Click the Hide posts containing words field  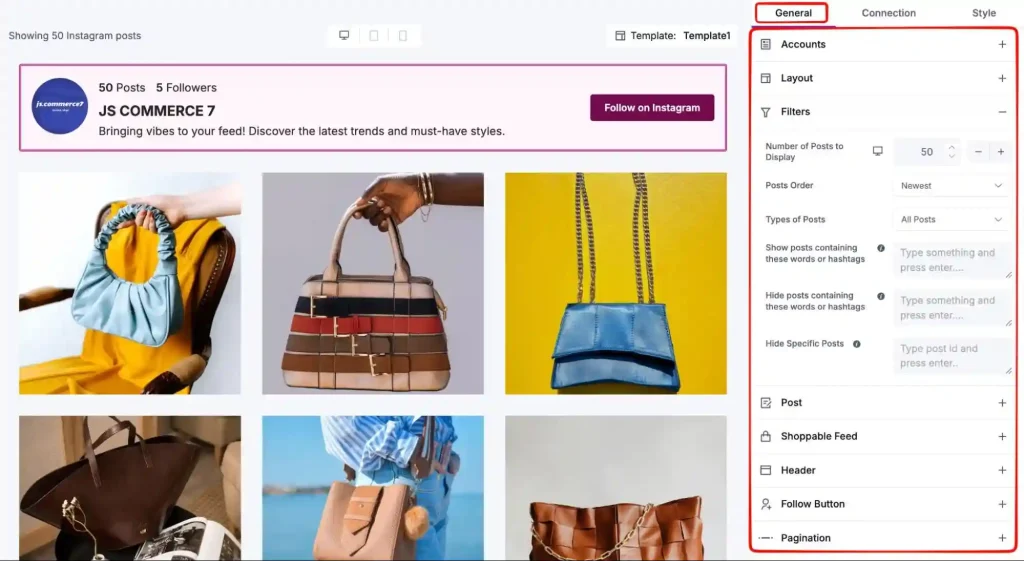(952, 308)
